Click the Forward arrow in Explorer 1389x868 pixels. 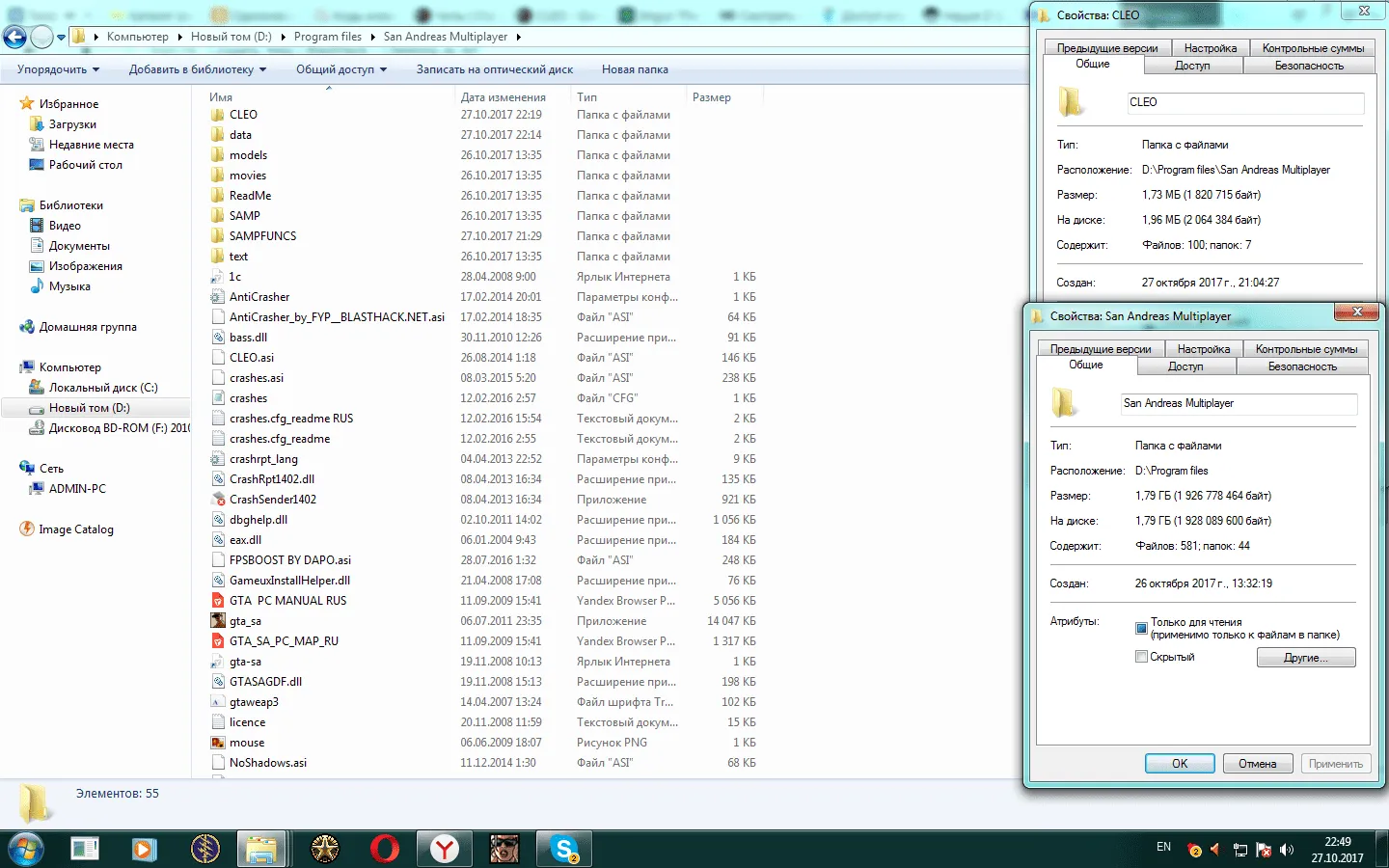click(x=41, y=37)
